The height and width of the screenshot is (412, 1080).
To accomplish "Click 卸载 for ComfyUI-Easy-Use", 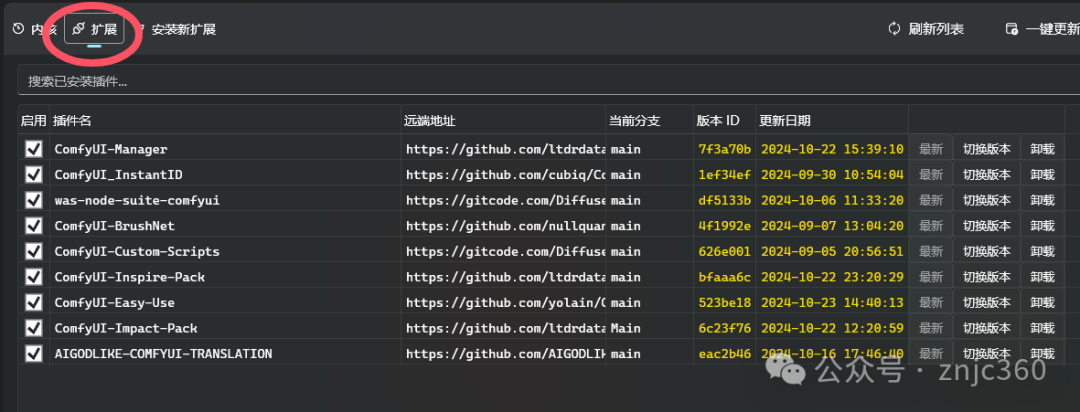I will (1042, 302).
